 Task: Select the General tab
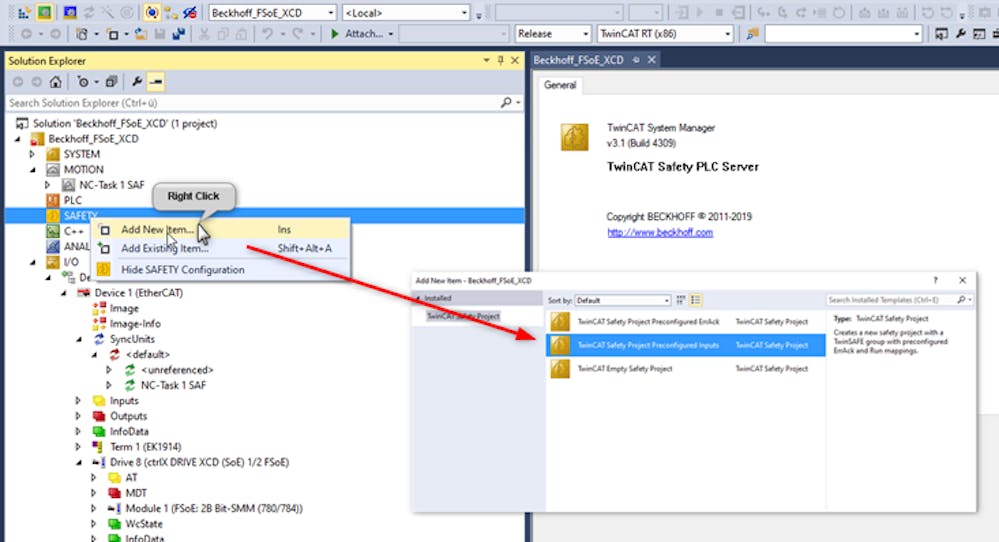pos(560,85)
